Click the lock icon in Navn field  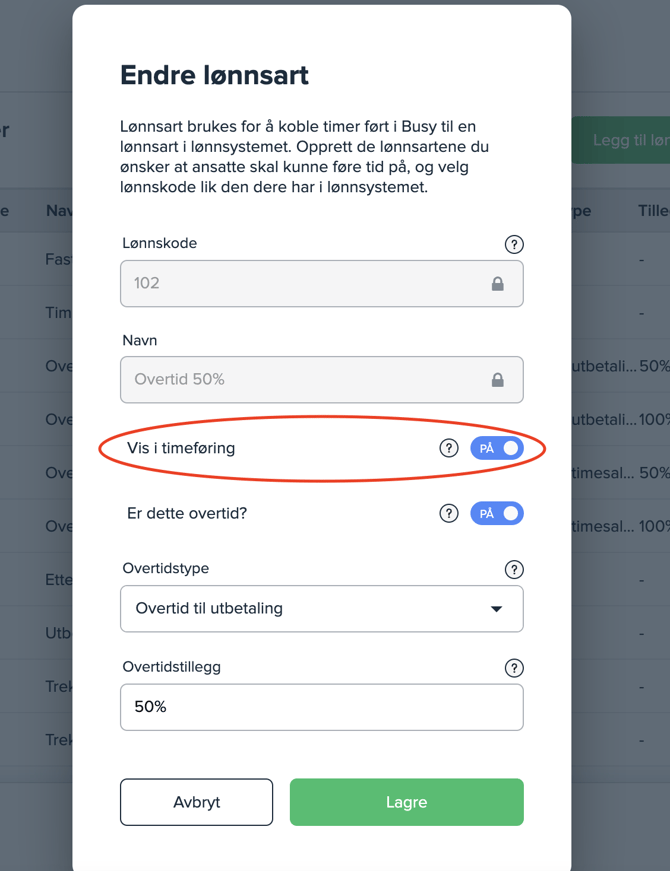(x=497, y=380)
